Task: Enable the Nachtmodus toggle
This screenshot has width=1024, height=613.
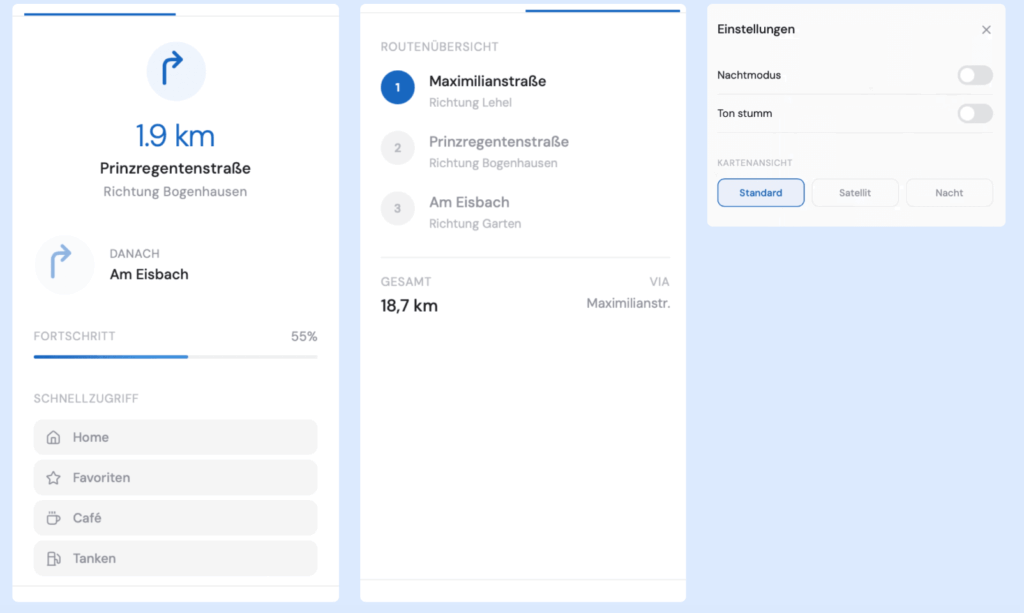Action: [974, 75]
